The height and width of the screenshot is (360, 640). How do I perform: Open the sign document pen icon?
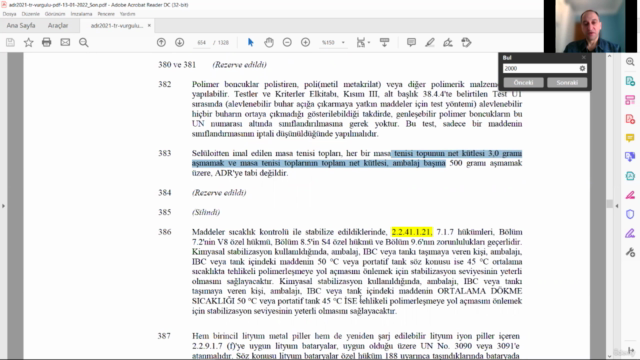(448, 42)
